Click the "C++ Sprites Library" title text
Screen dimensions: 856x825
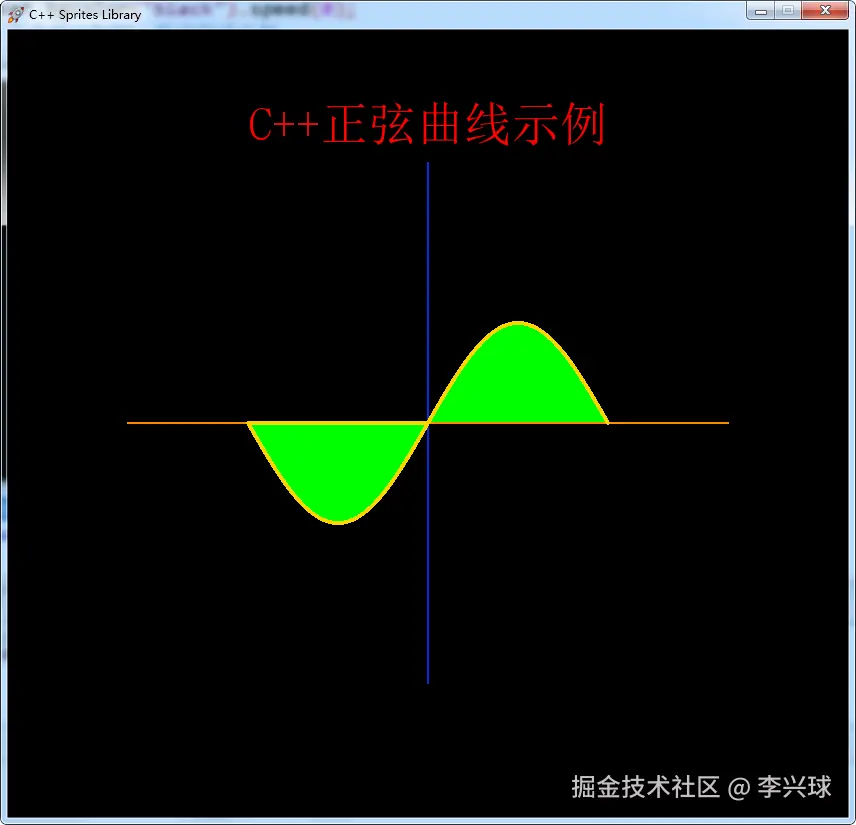(85, 15)
